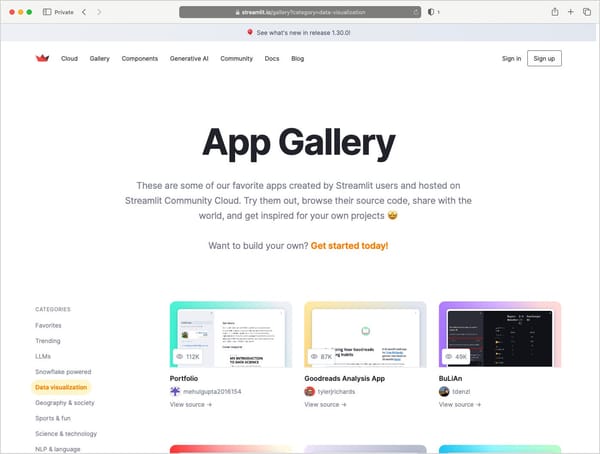This screenshot has height=454, width=600.
Task: Click the red pin release announcement icon
Action: 250,32
